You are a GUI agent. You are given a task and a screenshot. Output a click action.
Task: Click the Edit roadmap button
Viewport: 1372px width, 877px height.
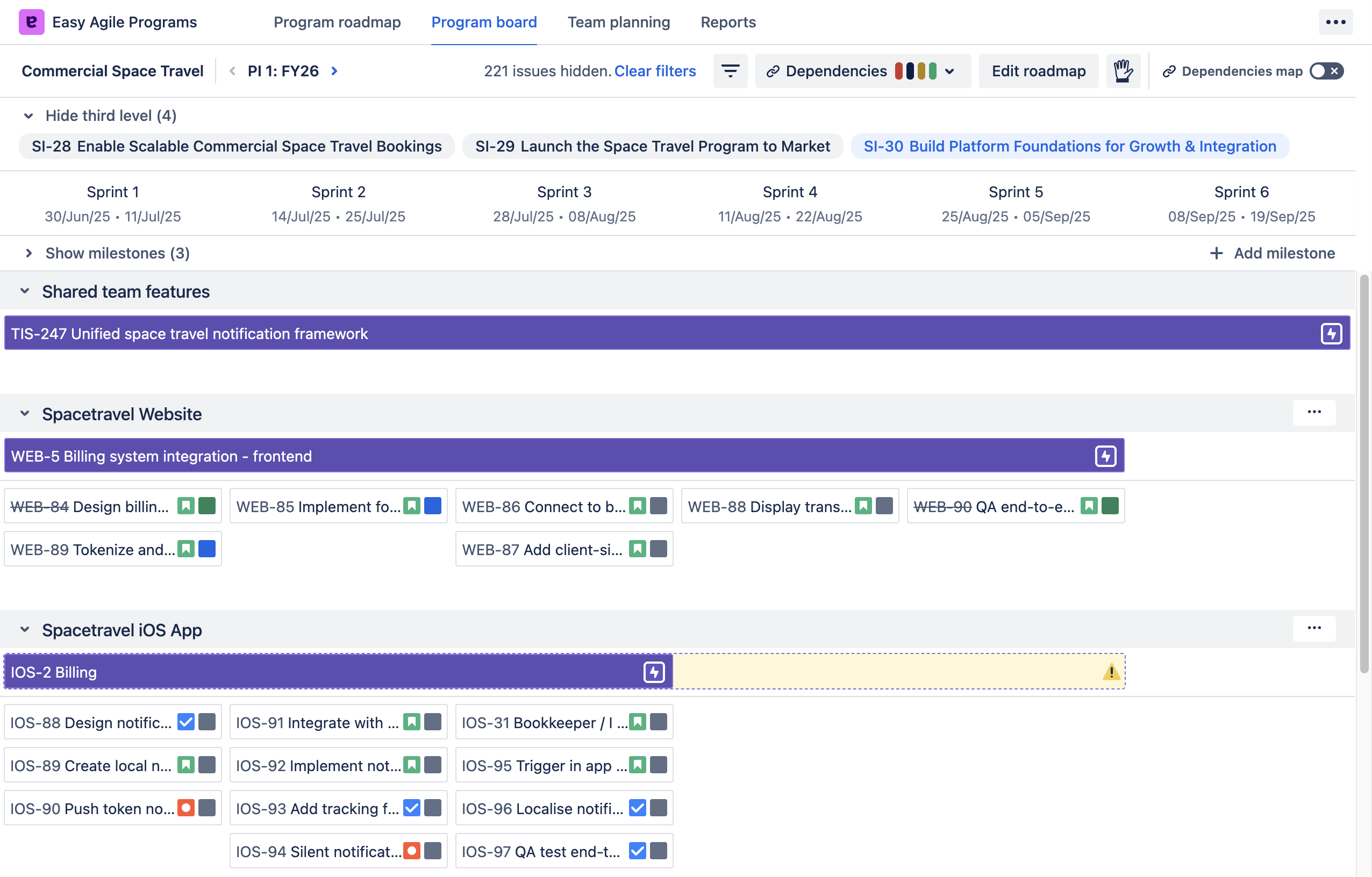pos(1038,71)
